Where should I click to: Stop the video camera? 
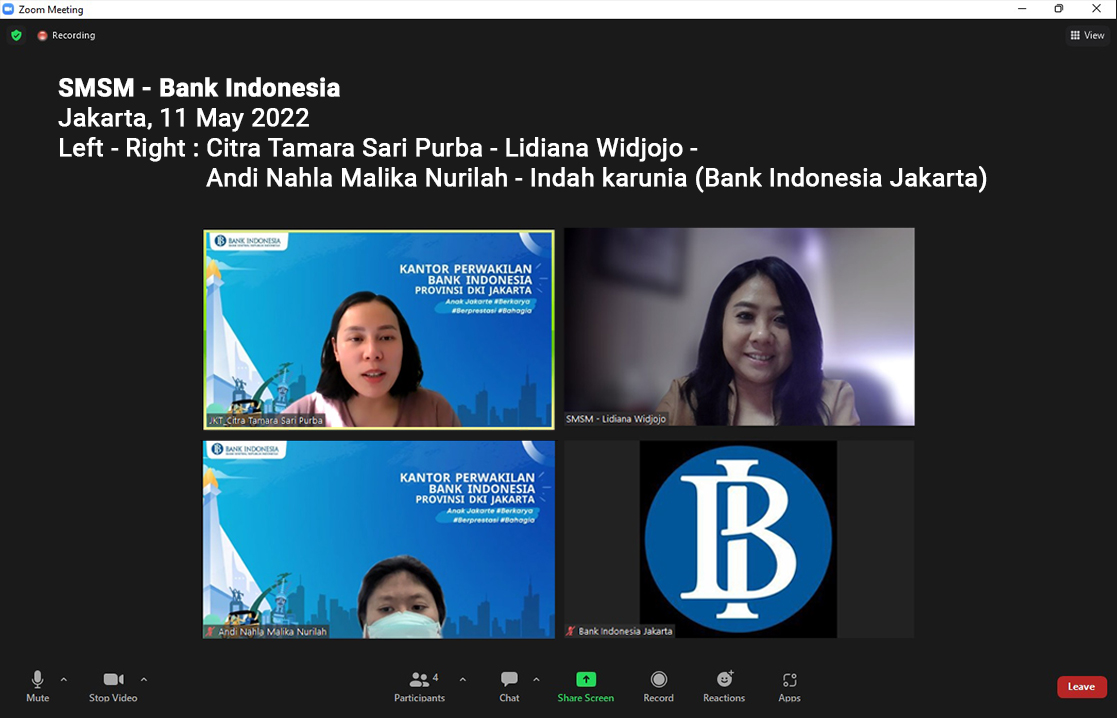(113, 687)
